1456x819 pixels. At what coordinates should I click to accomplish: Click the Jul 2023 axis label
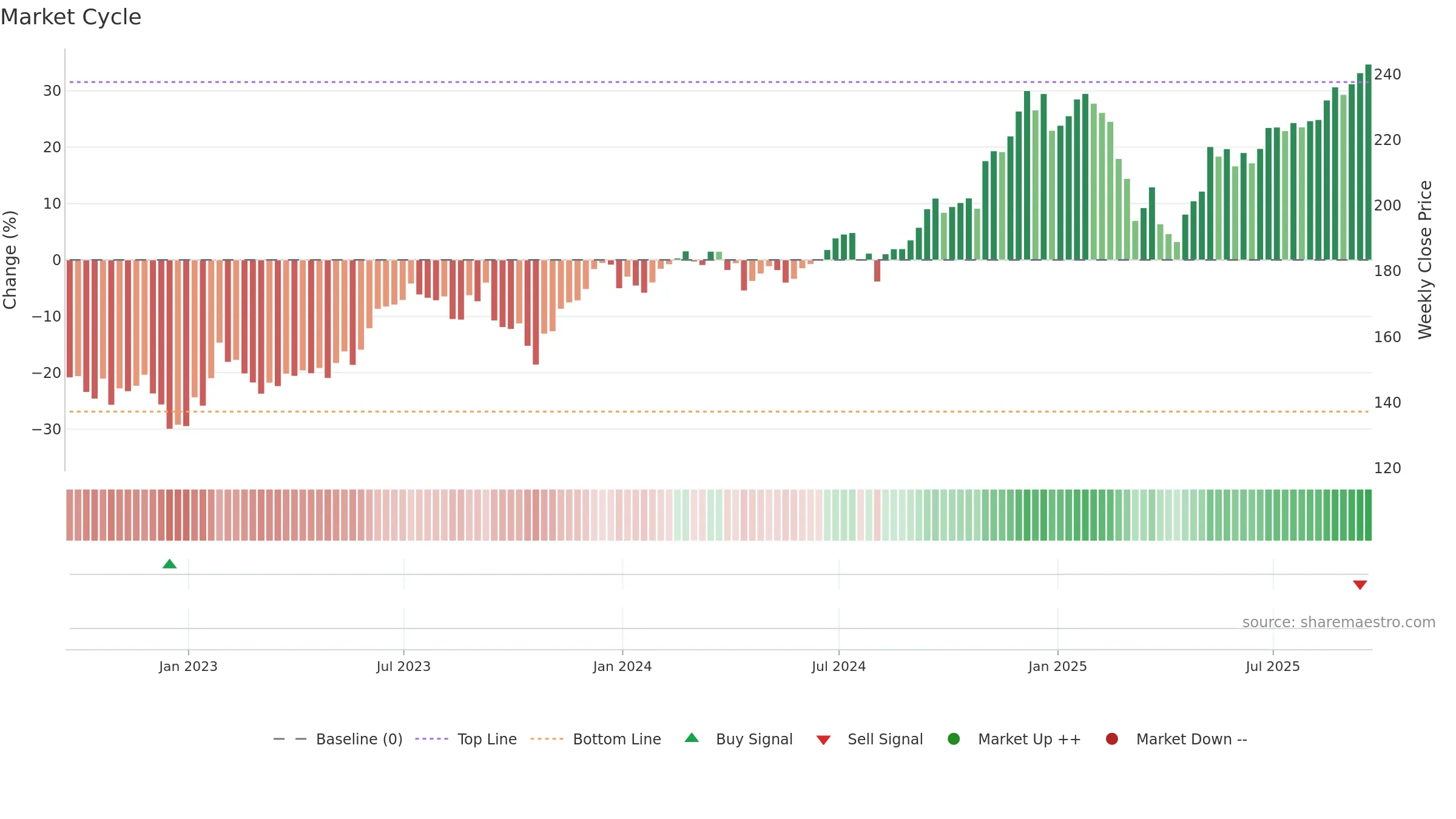(403, 666)
